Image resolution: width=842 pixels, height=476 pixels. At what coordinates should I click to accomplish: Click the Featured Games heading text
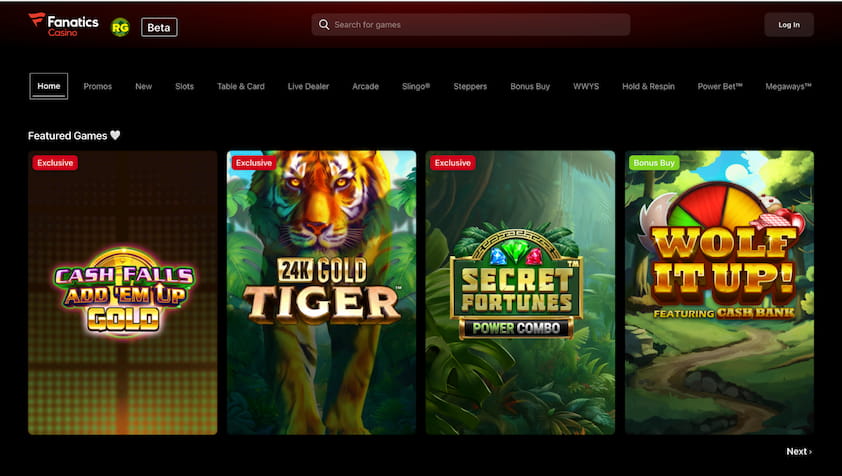coord(68,136)
